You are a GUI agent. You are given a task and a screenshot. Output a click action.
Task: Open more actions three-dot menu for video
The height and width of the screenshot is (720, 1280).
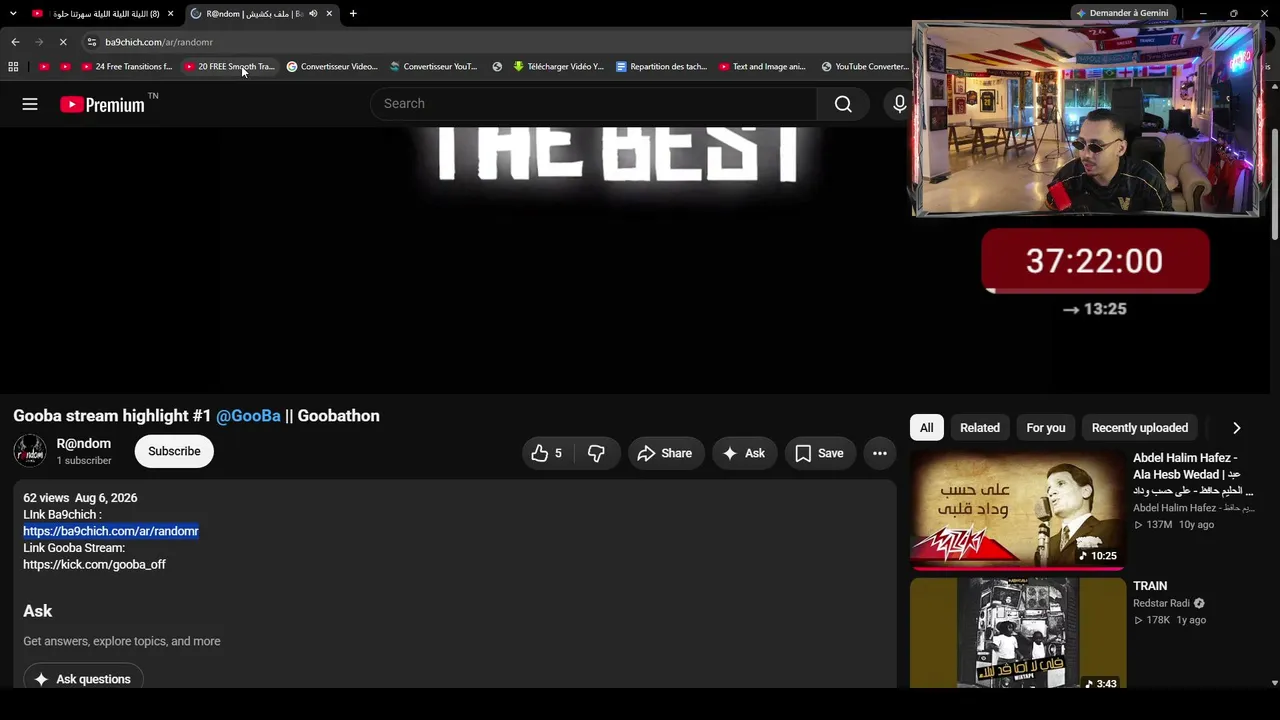pos(880,453)
